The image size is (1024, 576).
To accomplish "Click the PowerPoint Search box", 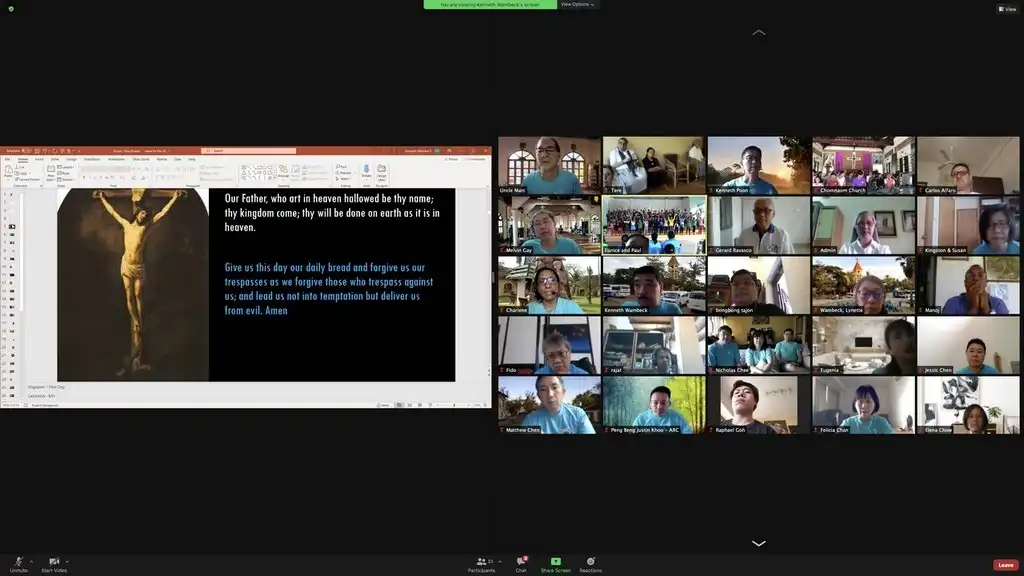I will [249, 151].
